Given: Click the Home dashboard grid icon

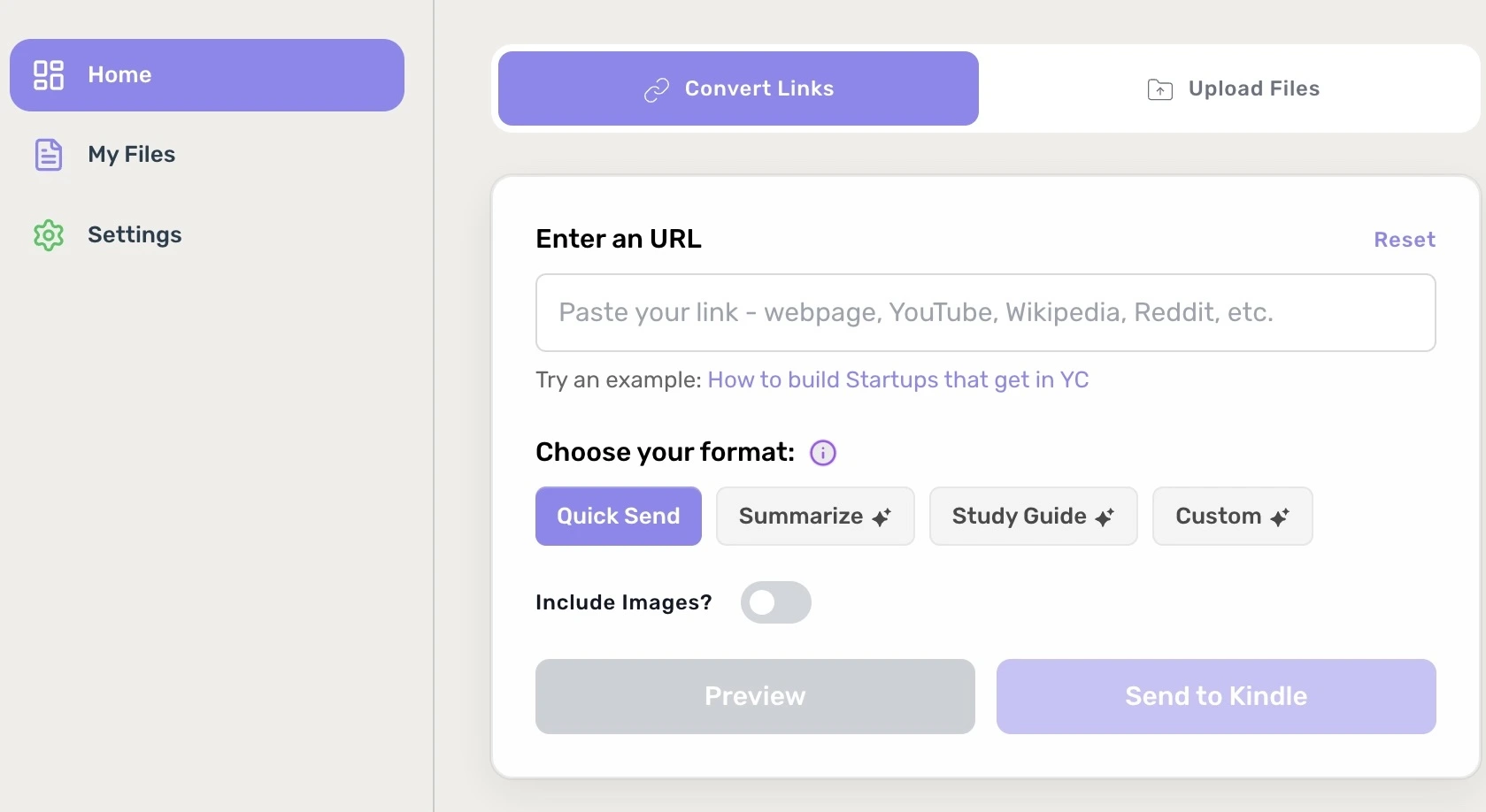Looking at the screenshot, I should [49, 75].
